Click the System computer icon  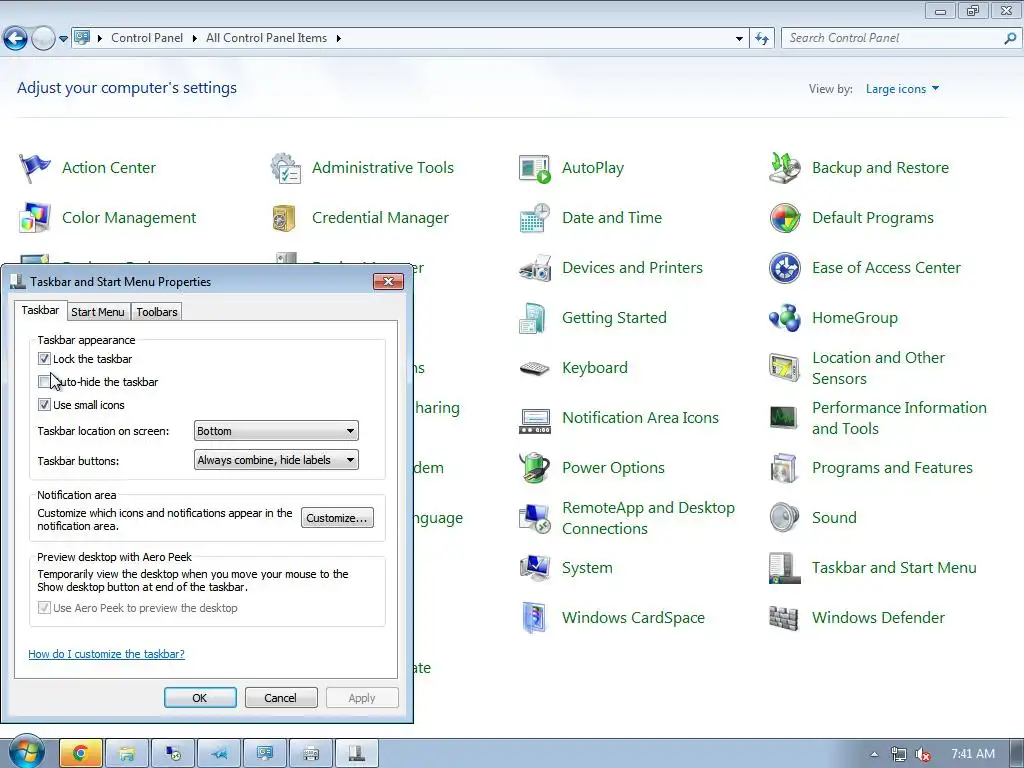535,568
